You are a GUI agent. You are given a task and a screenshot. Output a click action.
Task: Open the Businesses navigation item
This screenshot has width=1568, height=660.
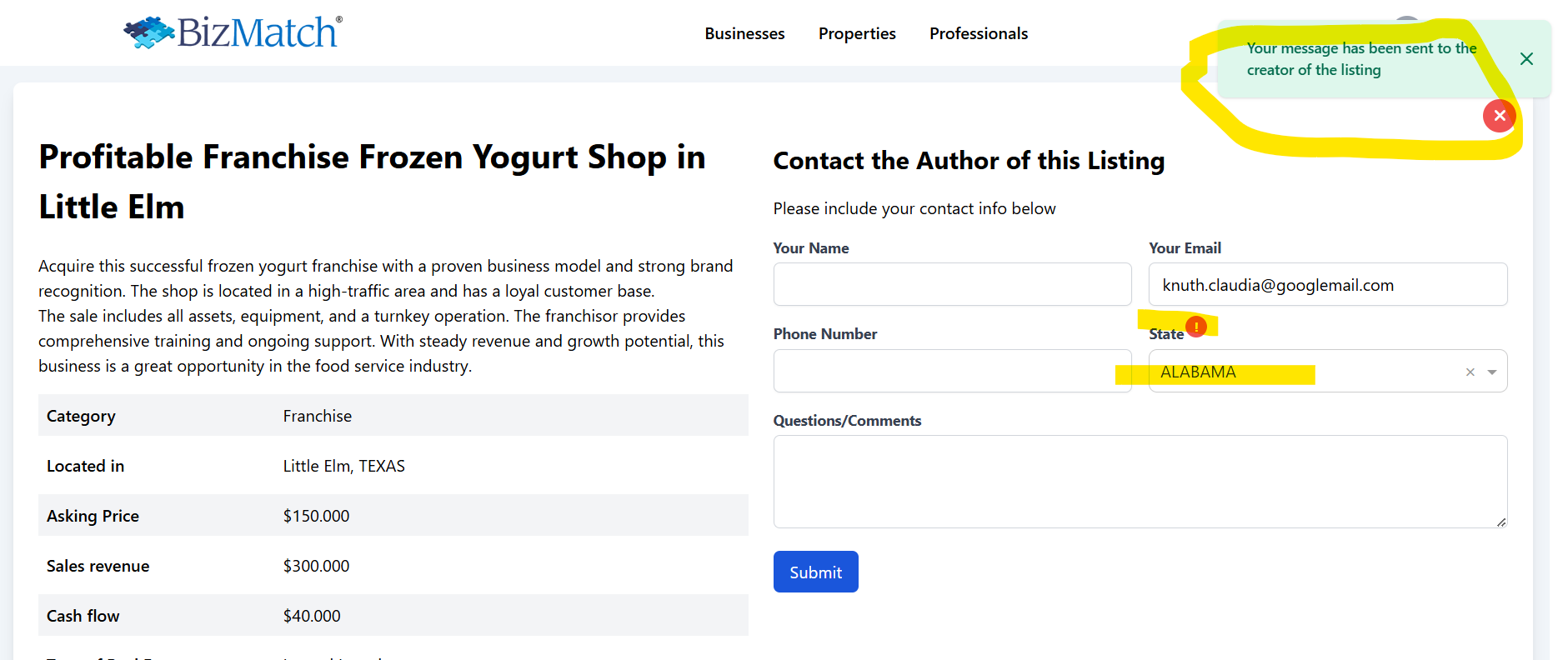point(744,34)
